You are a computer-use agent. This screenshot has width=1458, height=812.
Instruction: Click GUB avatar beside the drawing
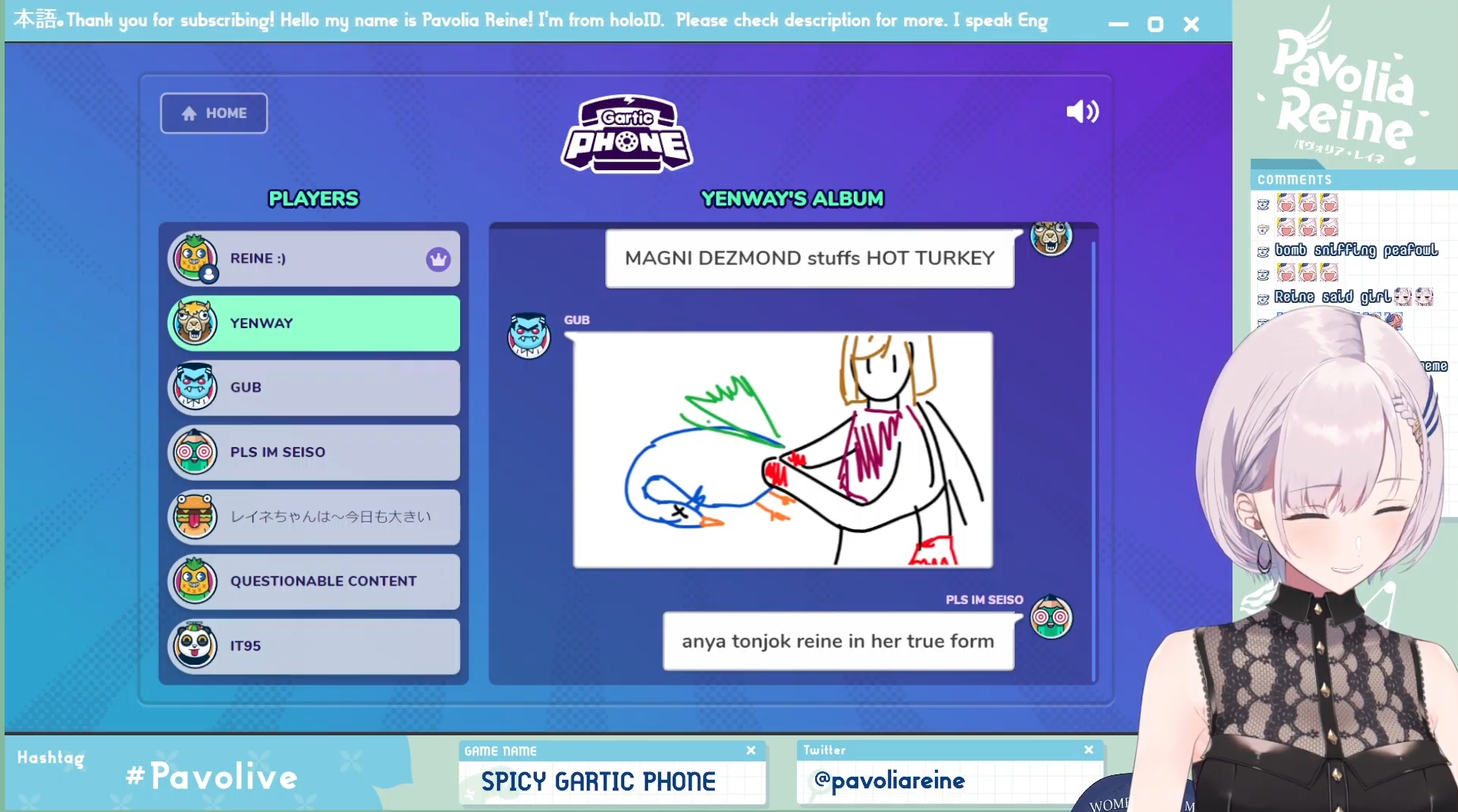[529, 335]
